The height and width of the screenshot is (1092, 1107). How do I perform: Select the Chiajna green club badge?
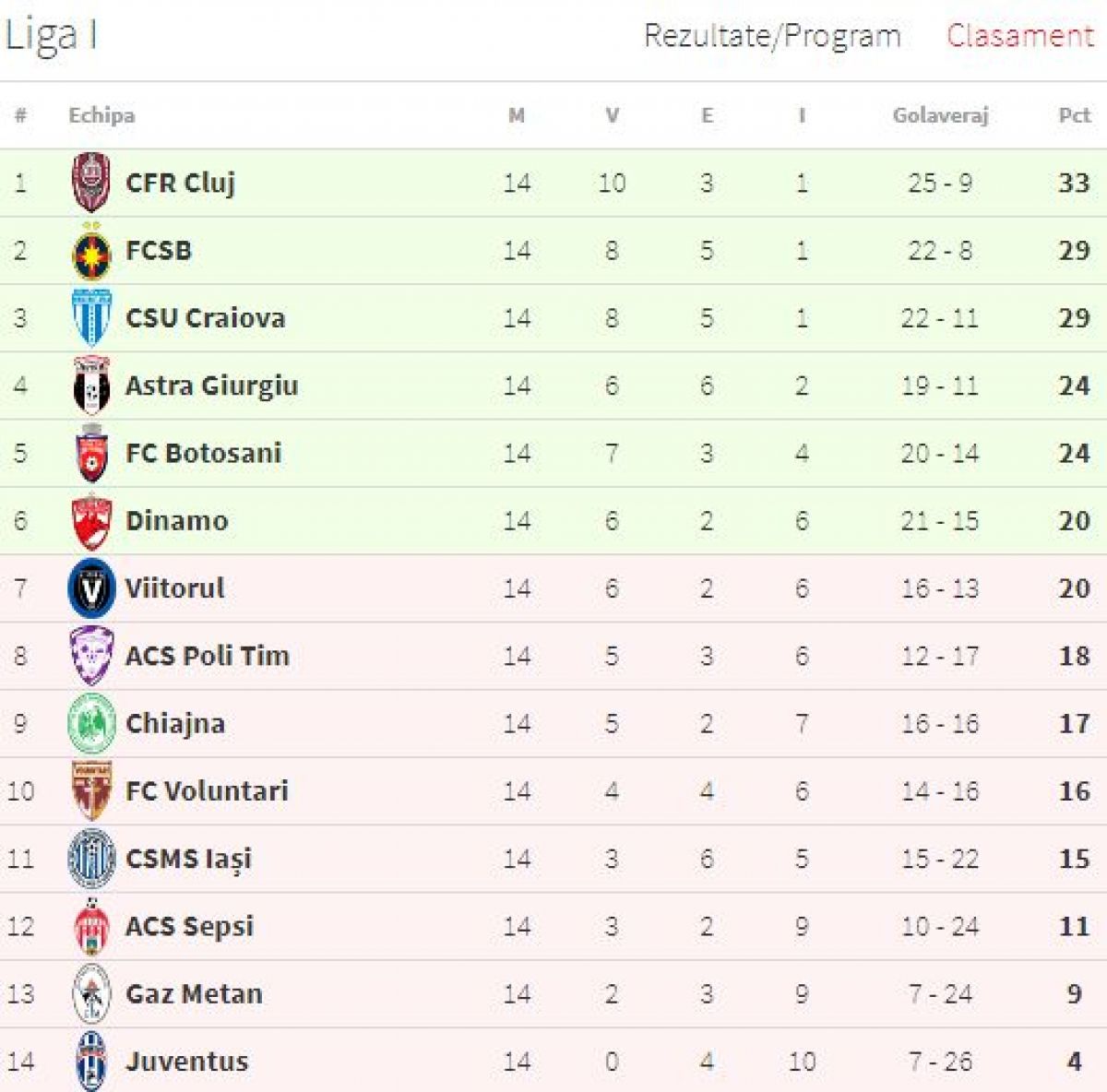91,724
